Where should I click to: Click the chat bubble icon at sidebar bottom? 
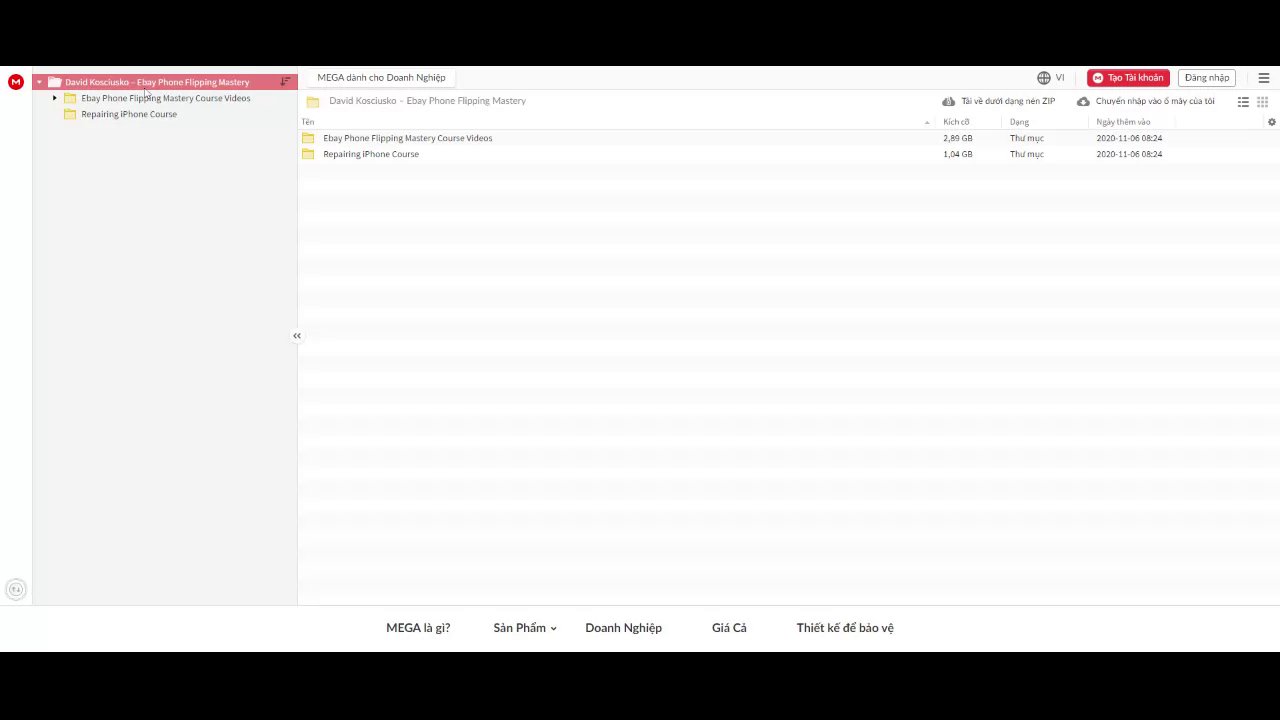15,590
